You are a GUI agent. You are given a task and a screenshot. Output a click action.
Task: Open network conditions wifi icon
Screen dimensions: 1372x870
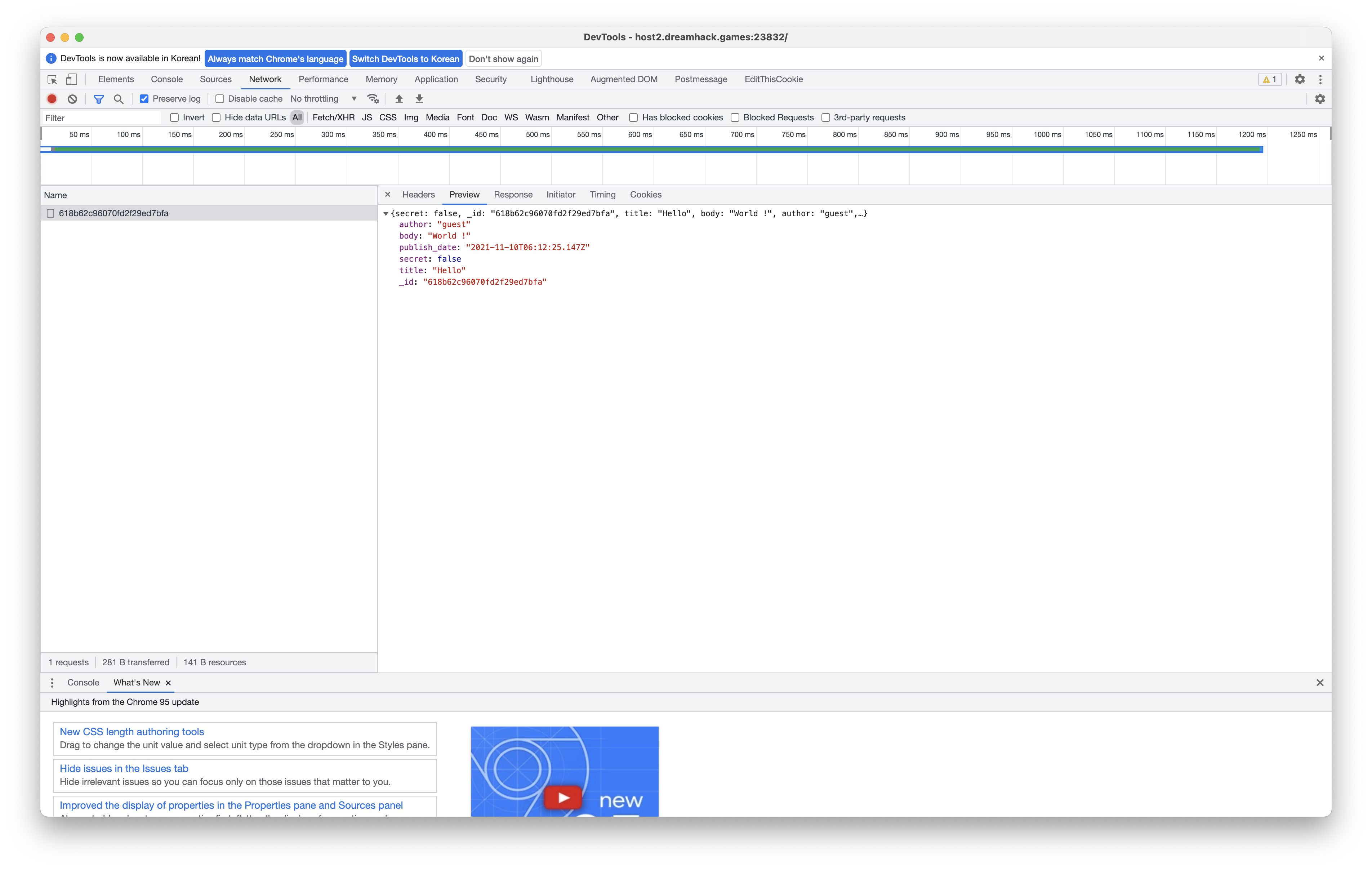pyautogui.click(x=373, y=99)
